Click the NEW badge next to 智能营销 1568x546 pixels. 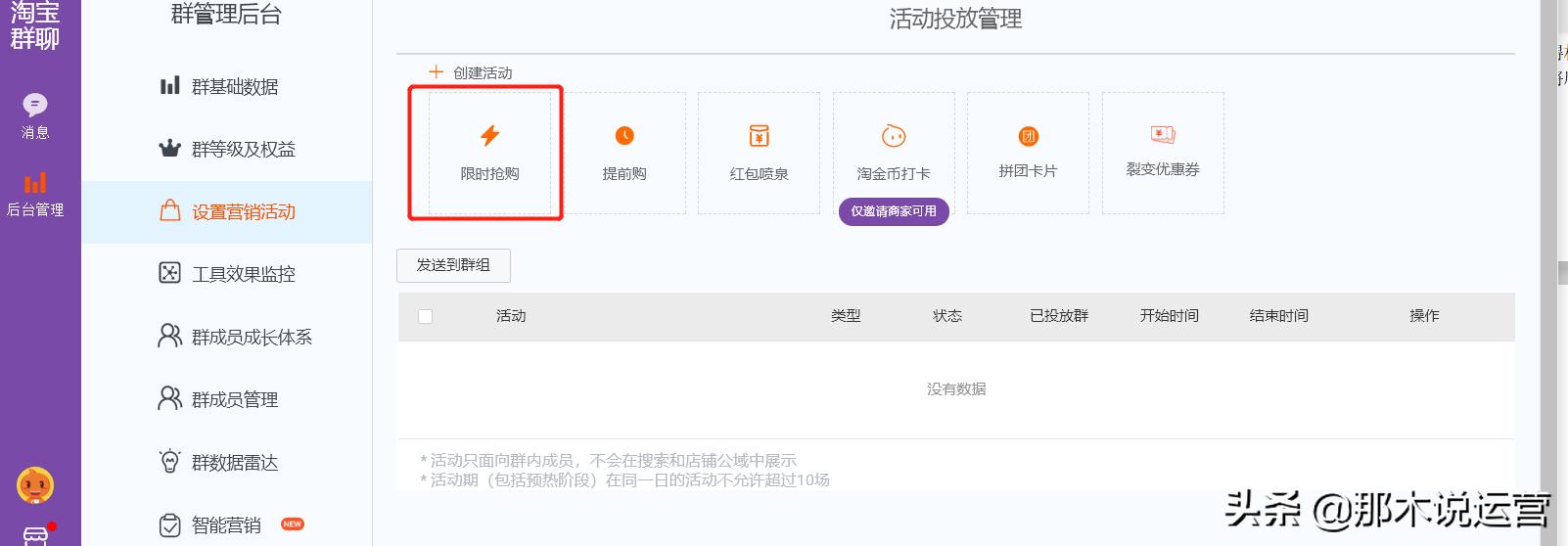293,524
